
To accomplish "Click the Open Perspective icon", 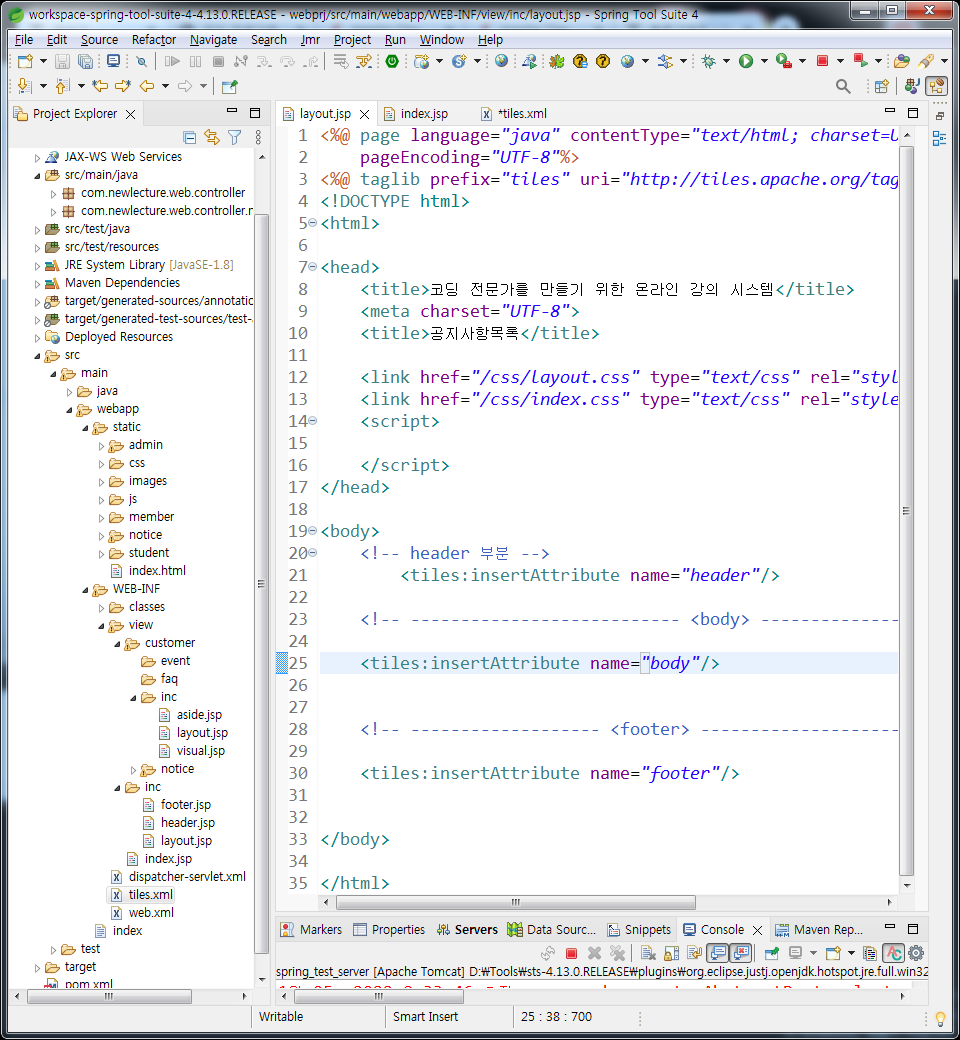I will point(881,86).
